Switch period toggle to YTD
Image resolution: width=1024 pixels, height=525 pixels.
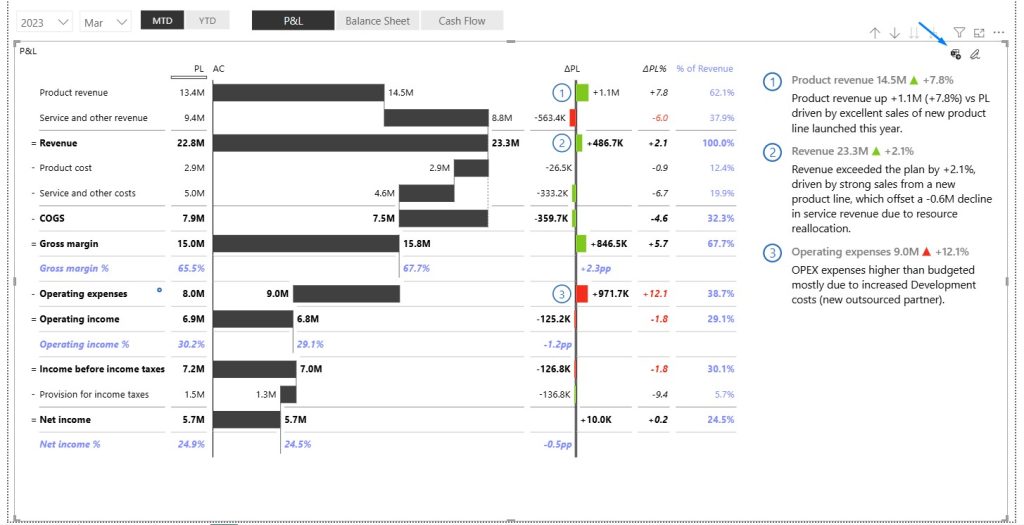pyautogui.click(x=207, y=21)
